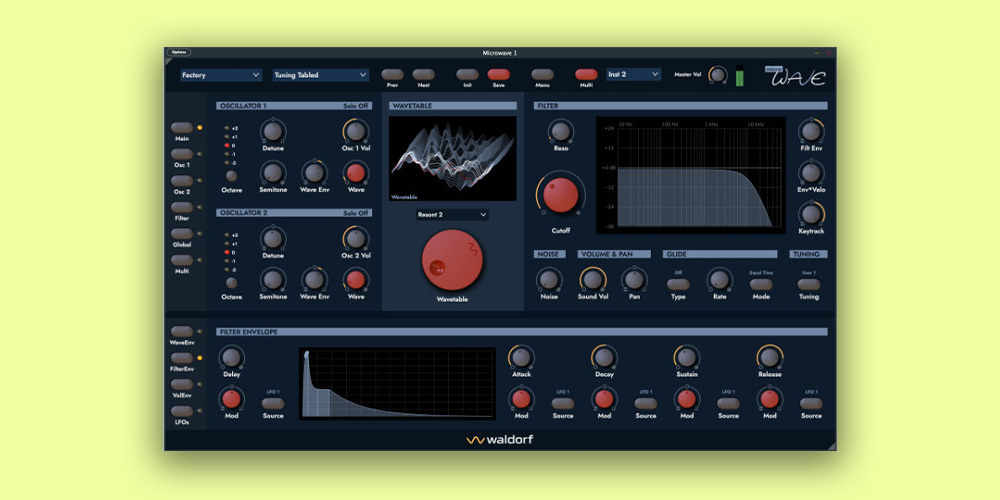
Task: Click the Keytrack knob
Action: tap(811, 214)
